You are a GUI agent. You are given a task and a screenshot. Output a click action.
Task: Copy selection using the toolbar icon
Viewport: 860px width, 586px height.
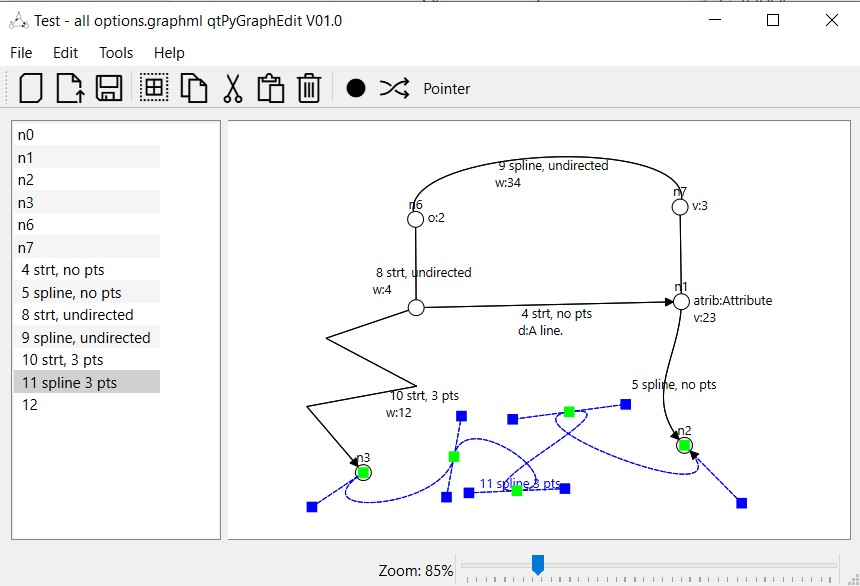click(193, 88)
